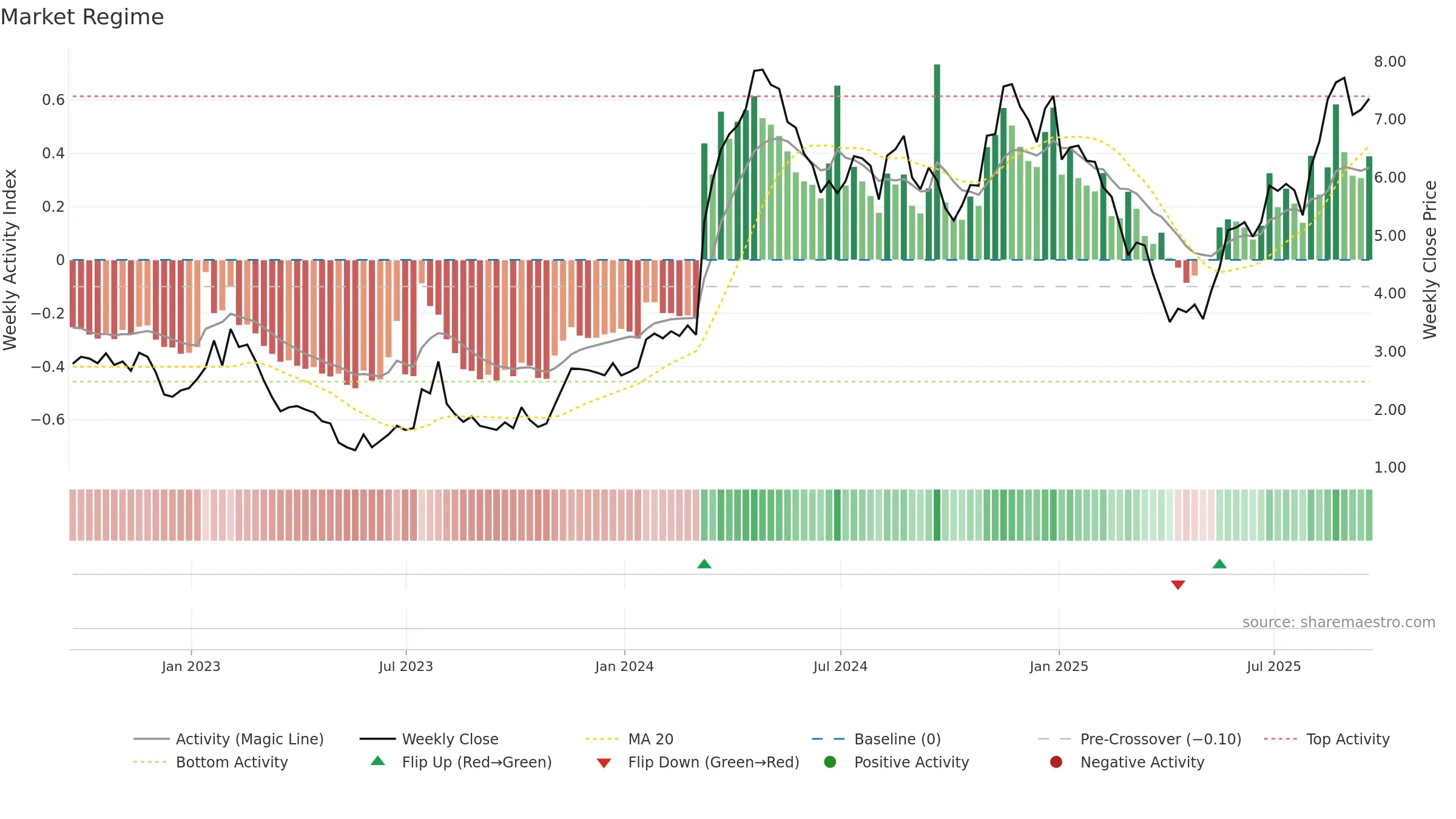Click the dark red Negative Activity circle icon

pos(1056,762)
